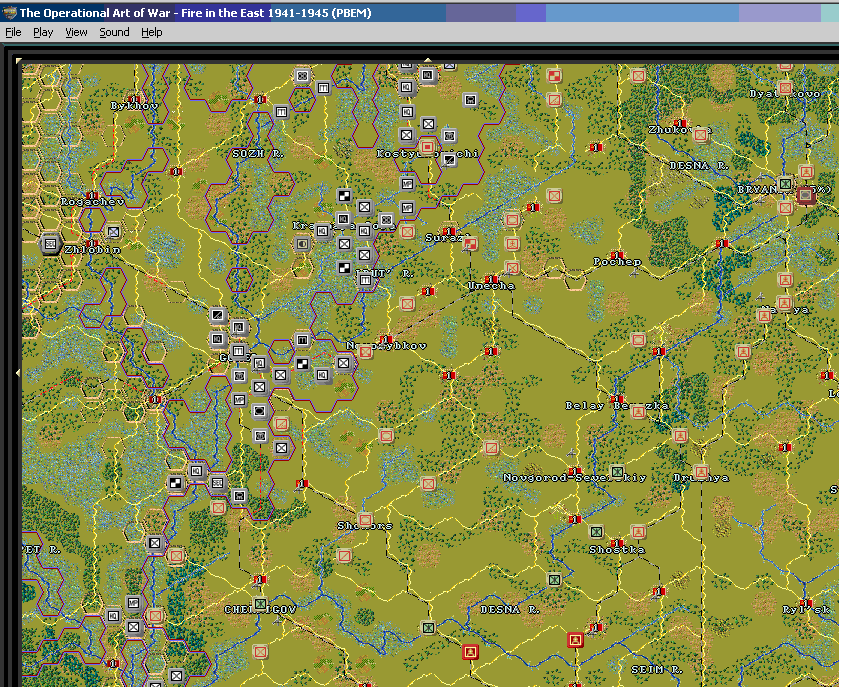The width and height of the screenshot is (841, 687).
Task: Click the SEIM R. river label
Action: (x=656, y=669)
